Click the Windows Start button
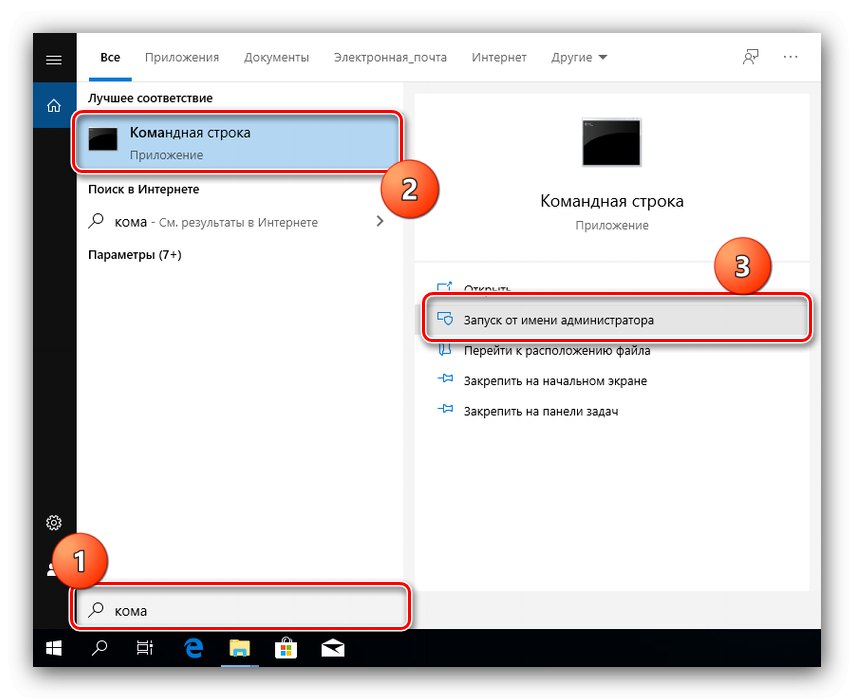 tap(54, 648)
